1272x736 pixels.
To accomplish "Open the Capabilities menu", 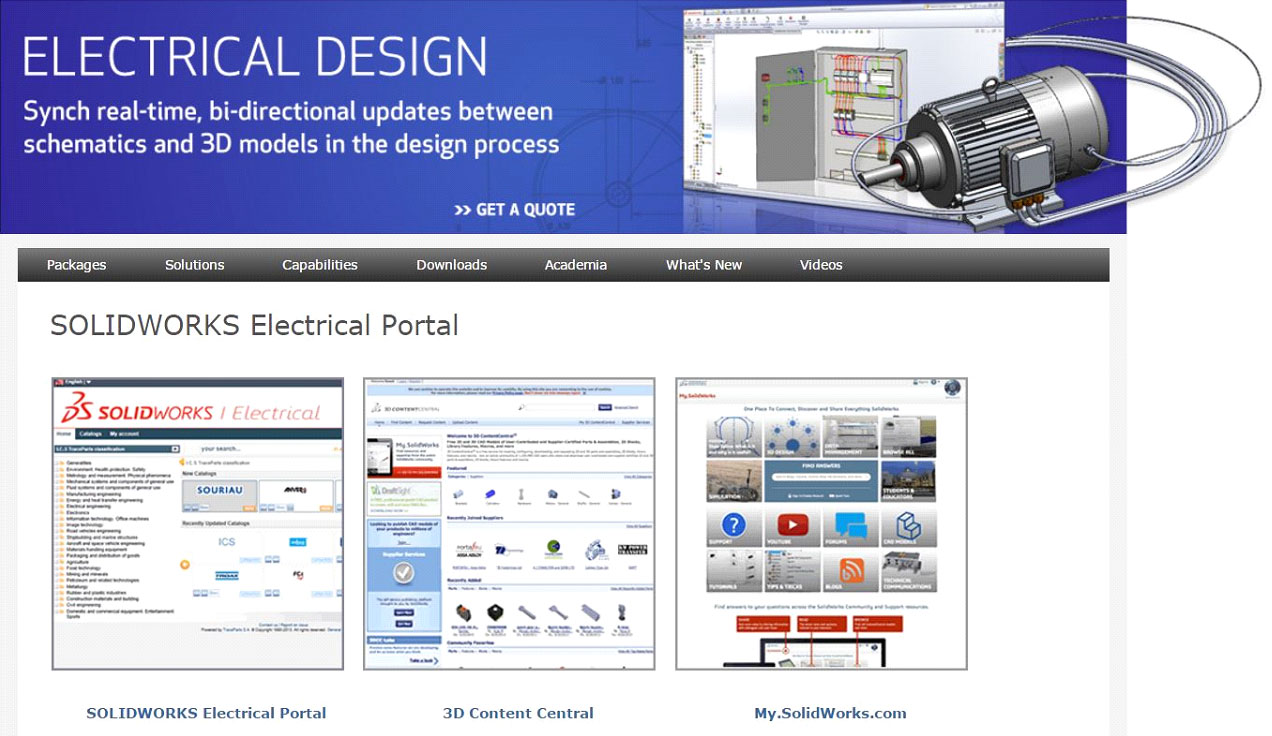I will [x=320, y=265].
